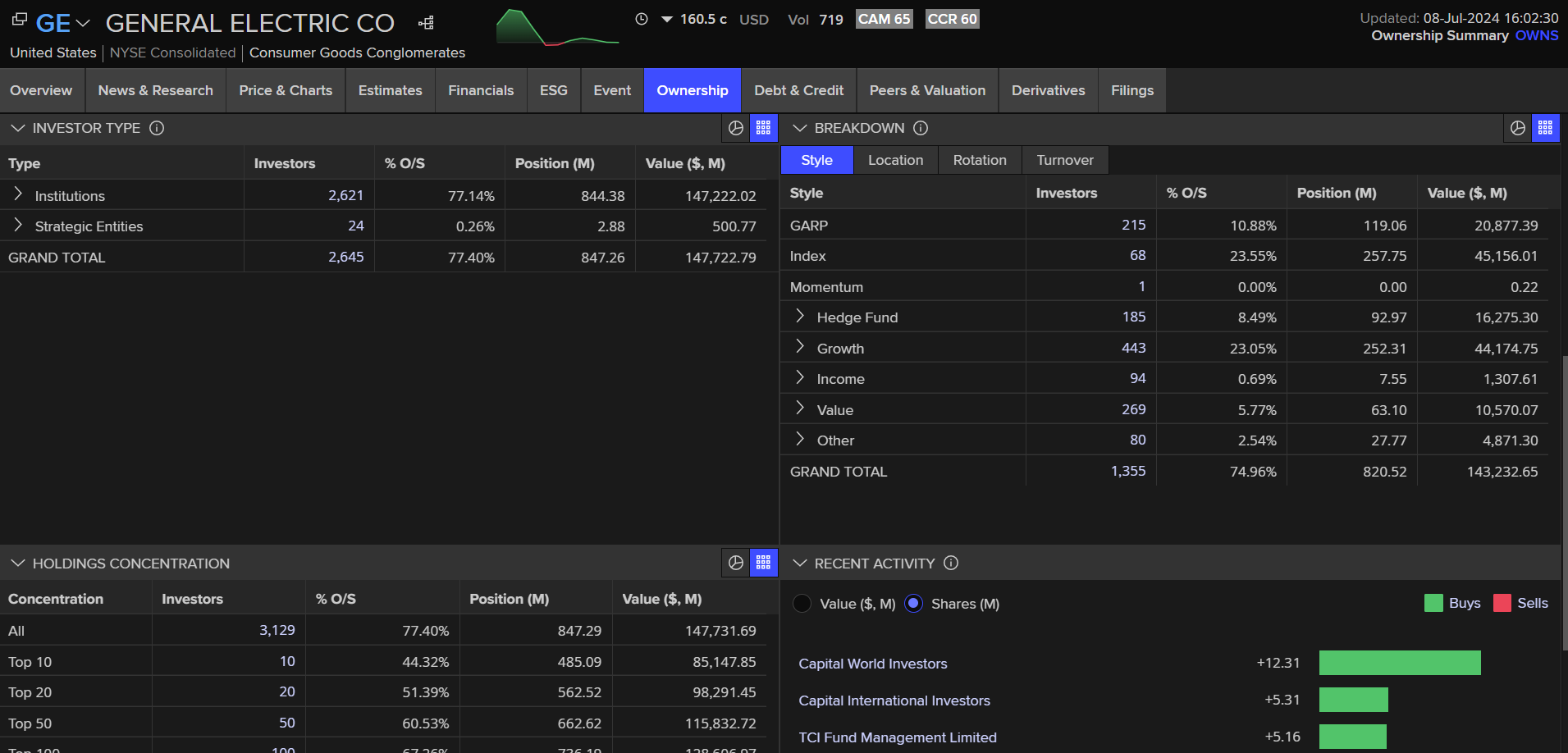The height and width of the screenshot is (753, 1568).
Task: Open All concentration investors 3,129
Action: pos(277,630)
